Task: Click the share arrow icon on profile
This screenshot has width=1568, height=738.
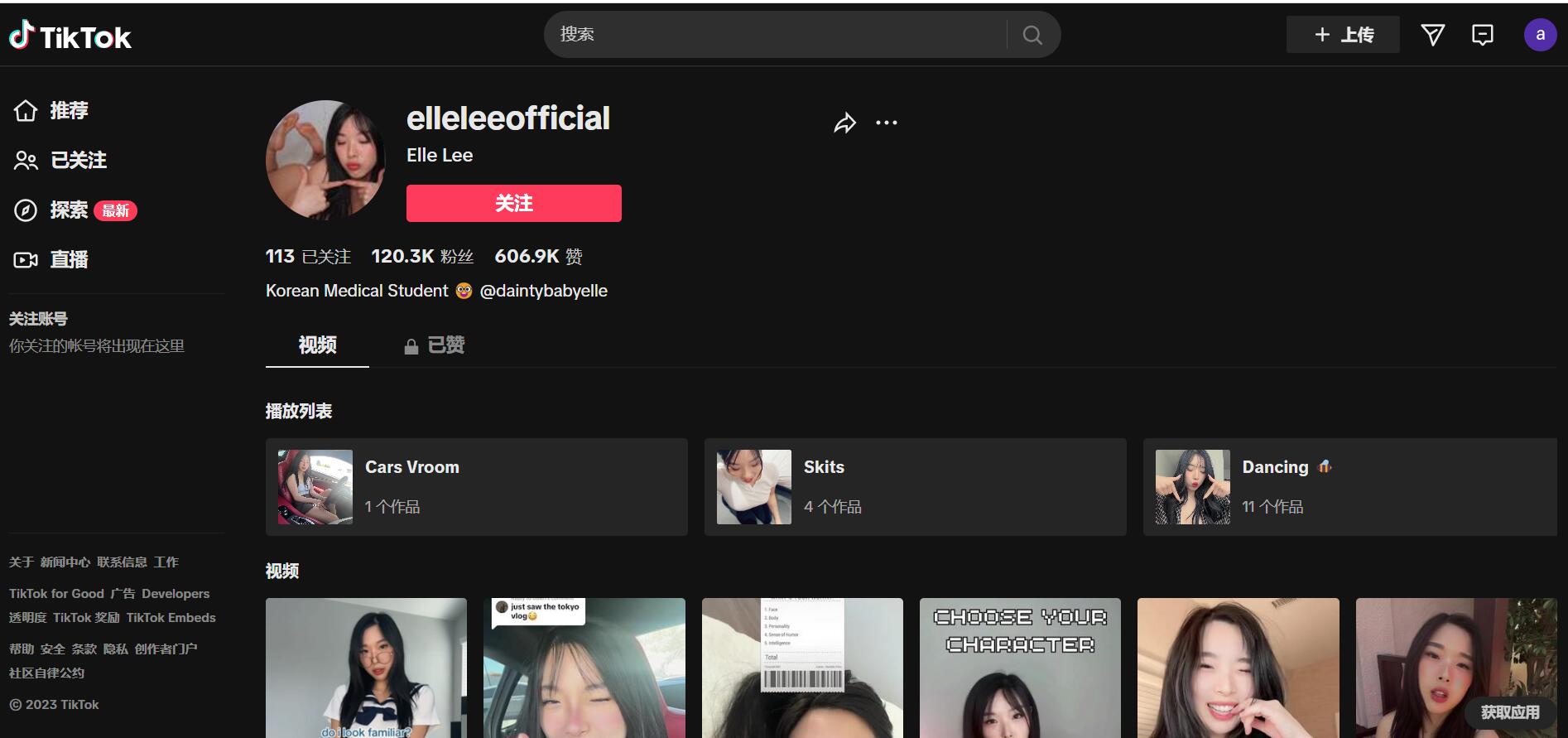Action: (844, 123)
